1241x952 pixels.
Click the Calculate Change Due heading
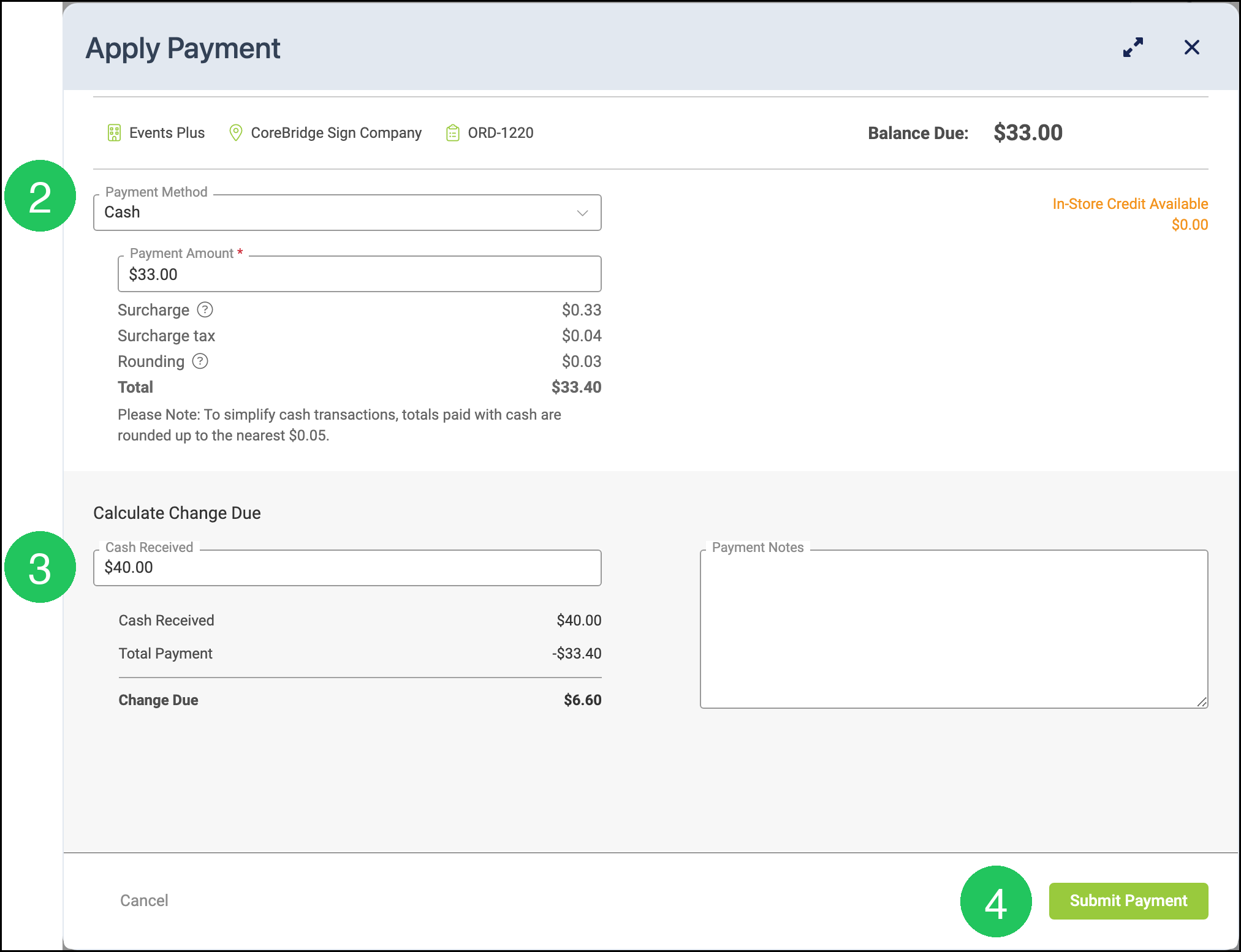click(177, 513)
